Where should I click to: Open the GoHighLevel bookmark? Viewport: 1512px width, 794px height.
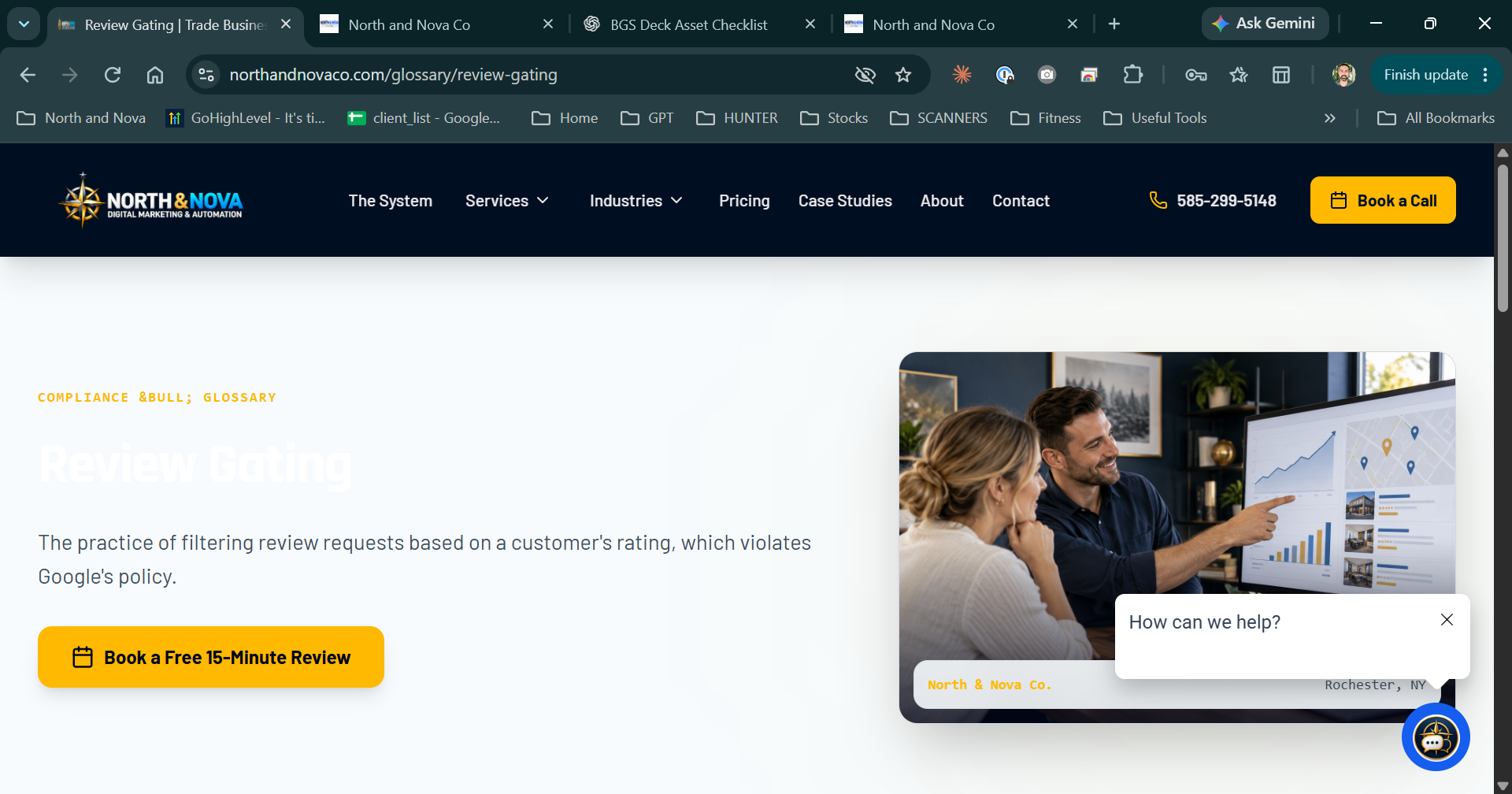(246, 118)
